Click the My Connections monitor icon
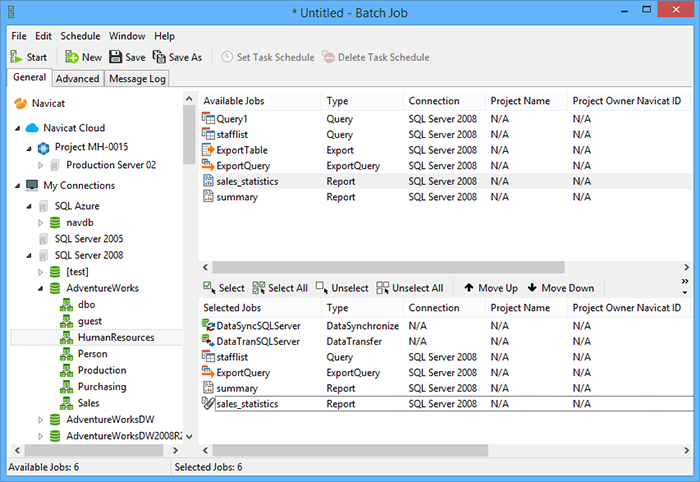This screenshot has width=700, height=482. (32, 186)
